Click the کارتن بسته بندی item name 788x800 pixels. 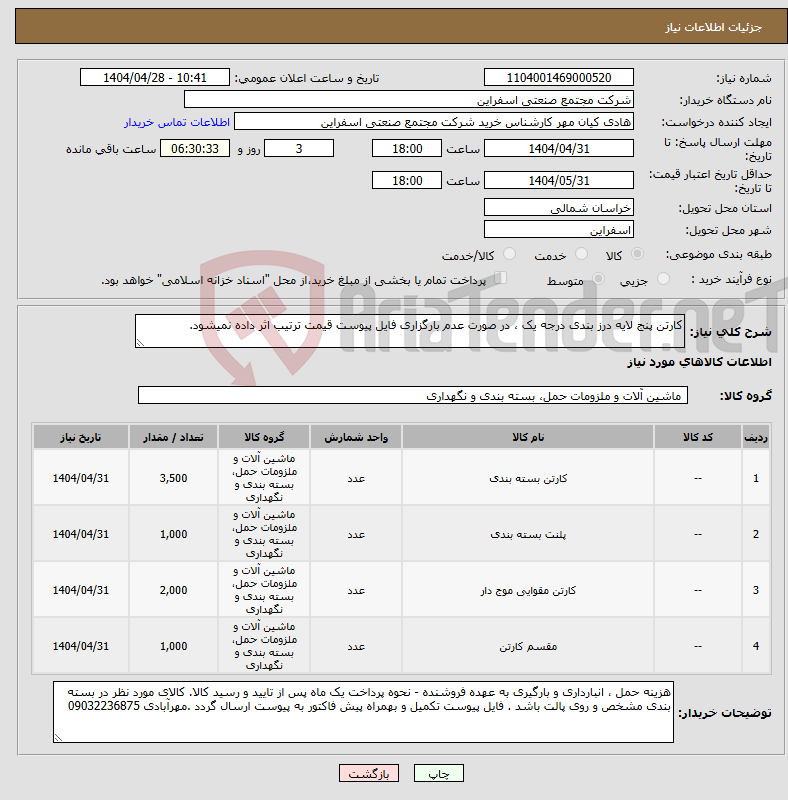click(x=528, y=479)
